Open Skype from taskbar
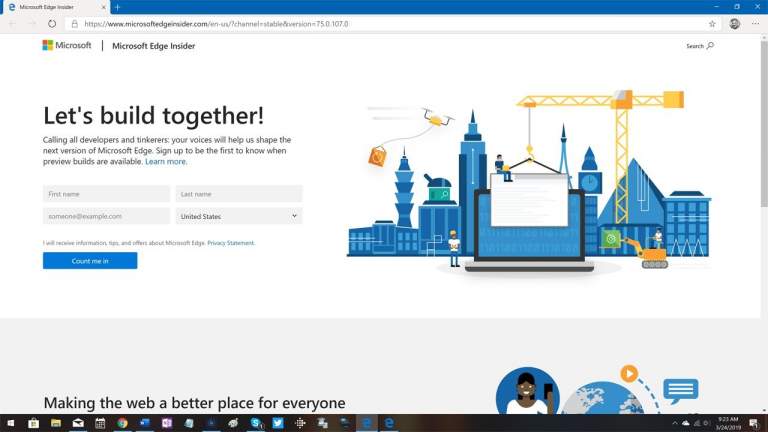The height and width of the screenshot is (432, 768). pyautogui.click(x=256, y=423)
